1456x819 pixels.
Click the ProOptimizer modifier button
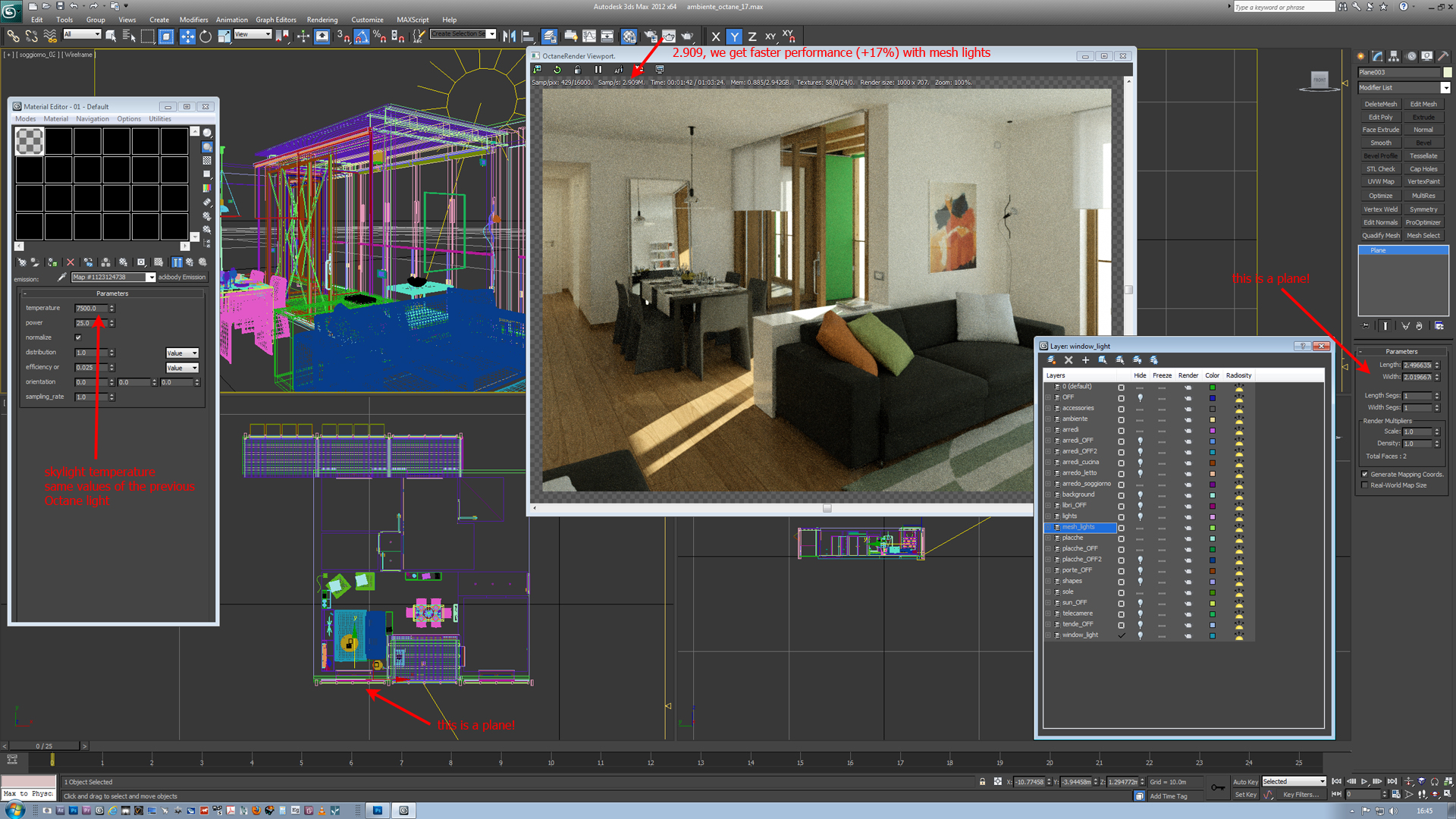(x=1423, y=223)
